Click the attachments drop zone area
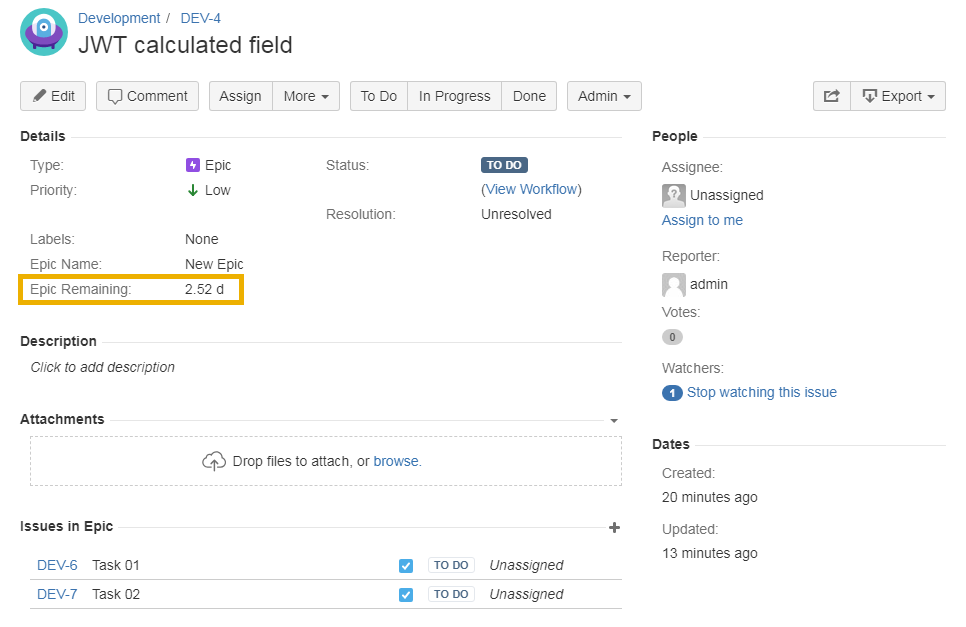 click(x=326, y=461)
